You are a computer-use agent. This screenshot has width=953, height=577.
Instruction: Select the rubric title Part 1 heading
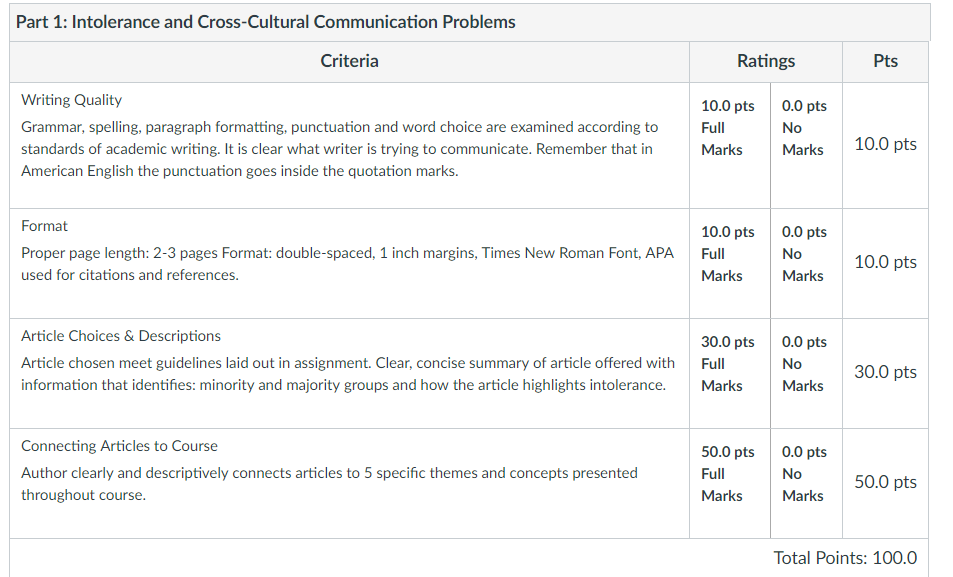click(266, 22)
